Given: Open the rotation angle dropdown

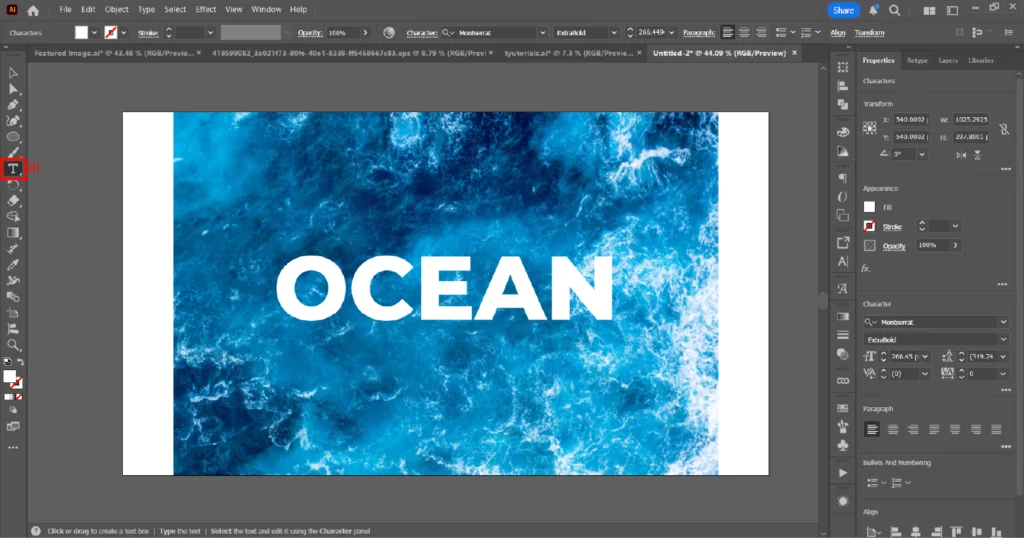Looking at the screenshot, I should [x=921, y=155].
